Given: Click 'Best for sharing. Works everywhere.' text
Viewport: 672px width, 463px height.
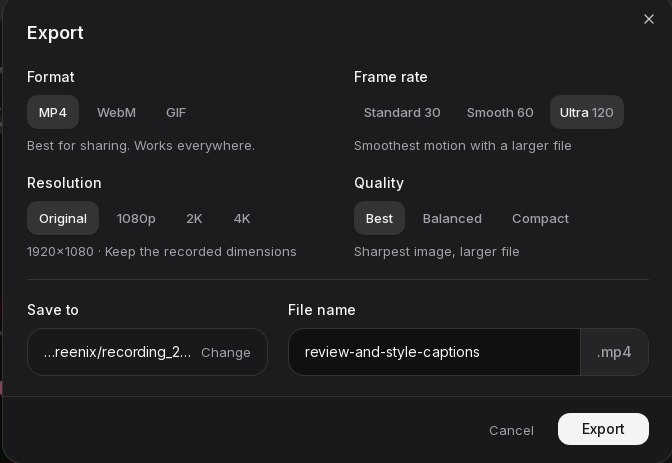Looking at the screenshot, I should (141, 146).
